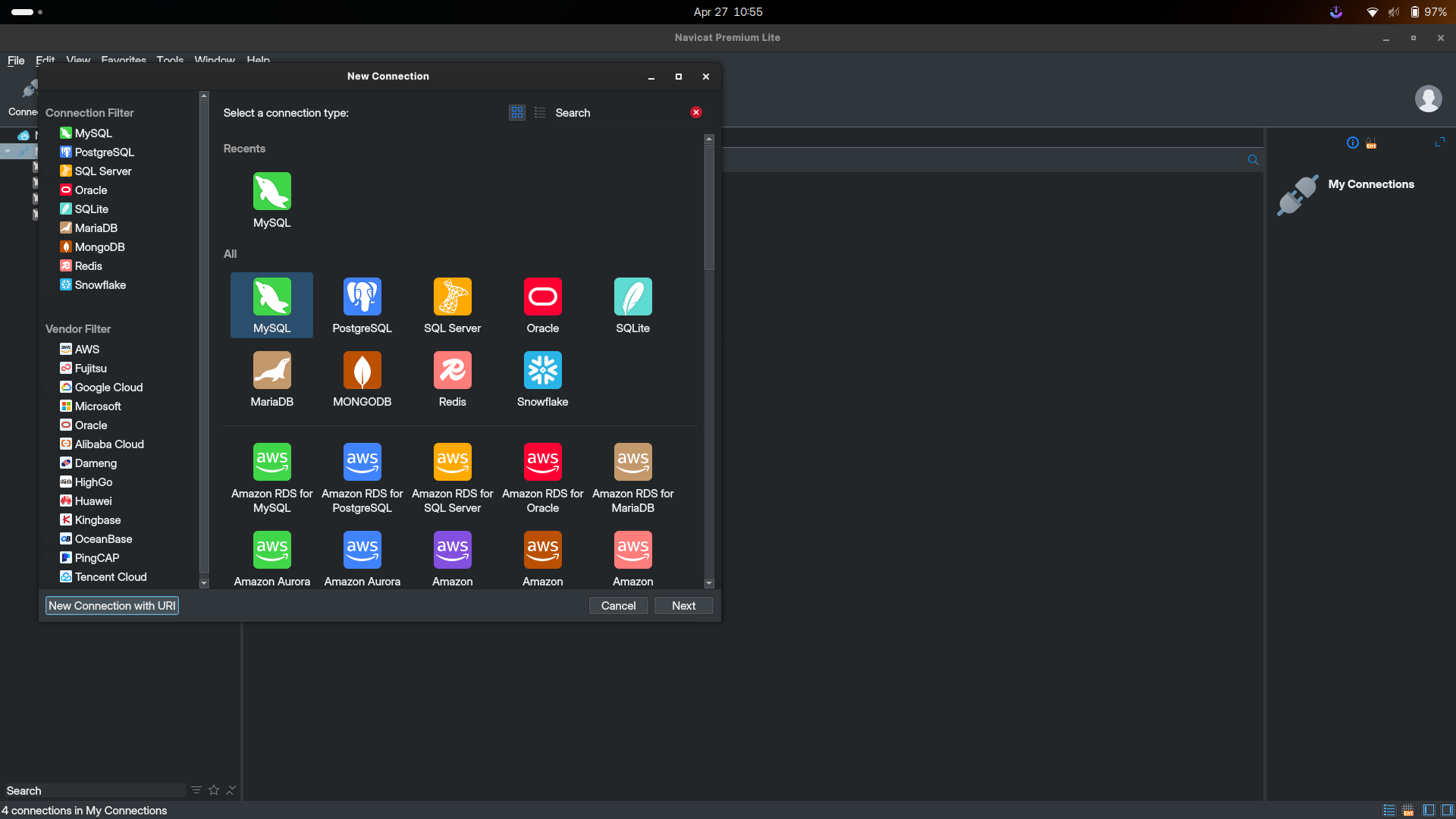Open the AI assistant Ent icon
Screen dimensions: 1456x819
pyautogui.click(x=1371, y=143)
